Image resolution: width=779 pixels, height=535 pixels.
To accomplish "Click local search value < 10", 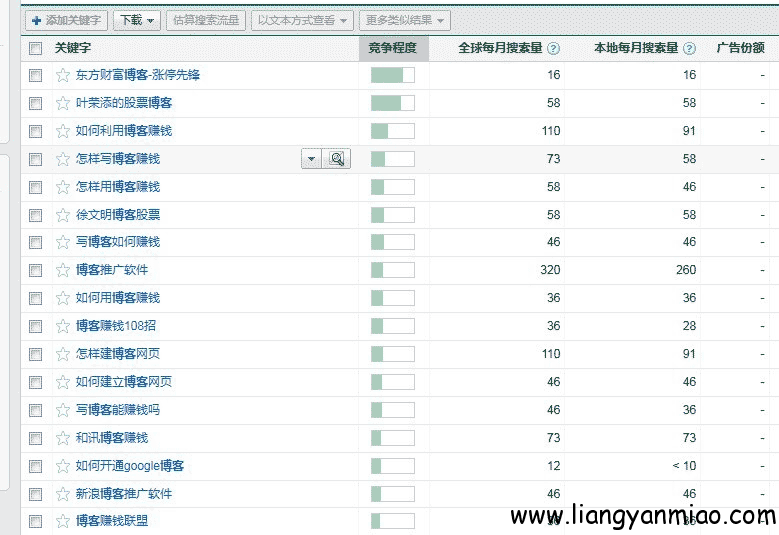I will pyautogui.click(x=684, y=466).
